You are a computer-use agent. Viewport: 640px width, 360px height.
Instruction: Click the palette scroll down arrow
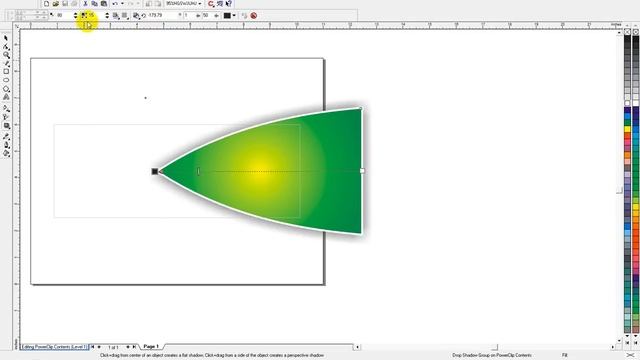click(x=627, y=336)
